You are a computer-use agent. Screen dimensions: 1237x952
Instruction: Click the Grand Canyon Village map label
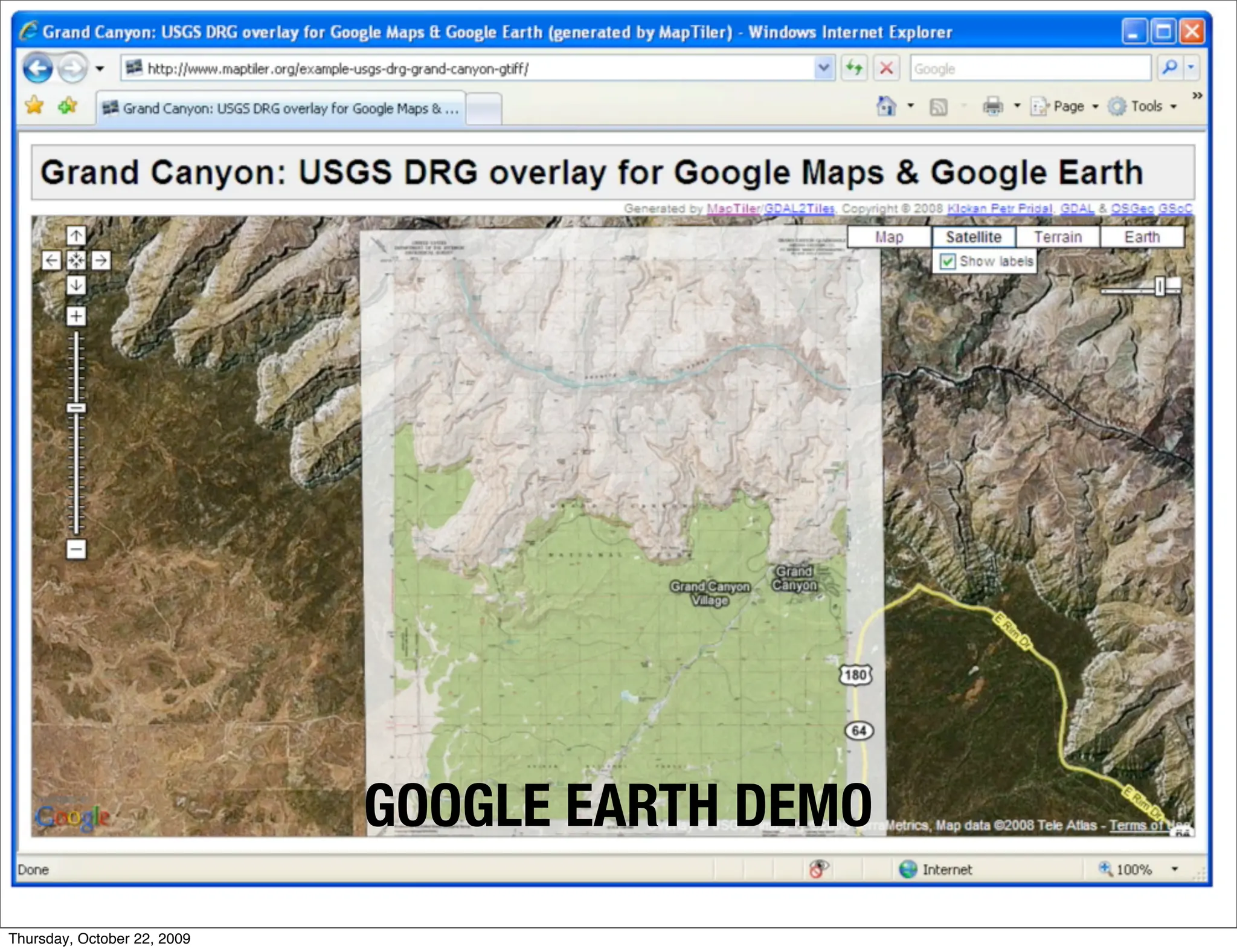pos(710,593)
